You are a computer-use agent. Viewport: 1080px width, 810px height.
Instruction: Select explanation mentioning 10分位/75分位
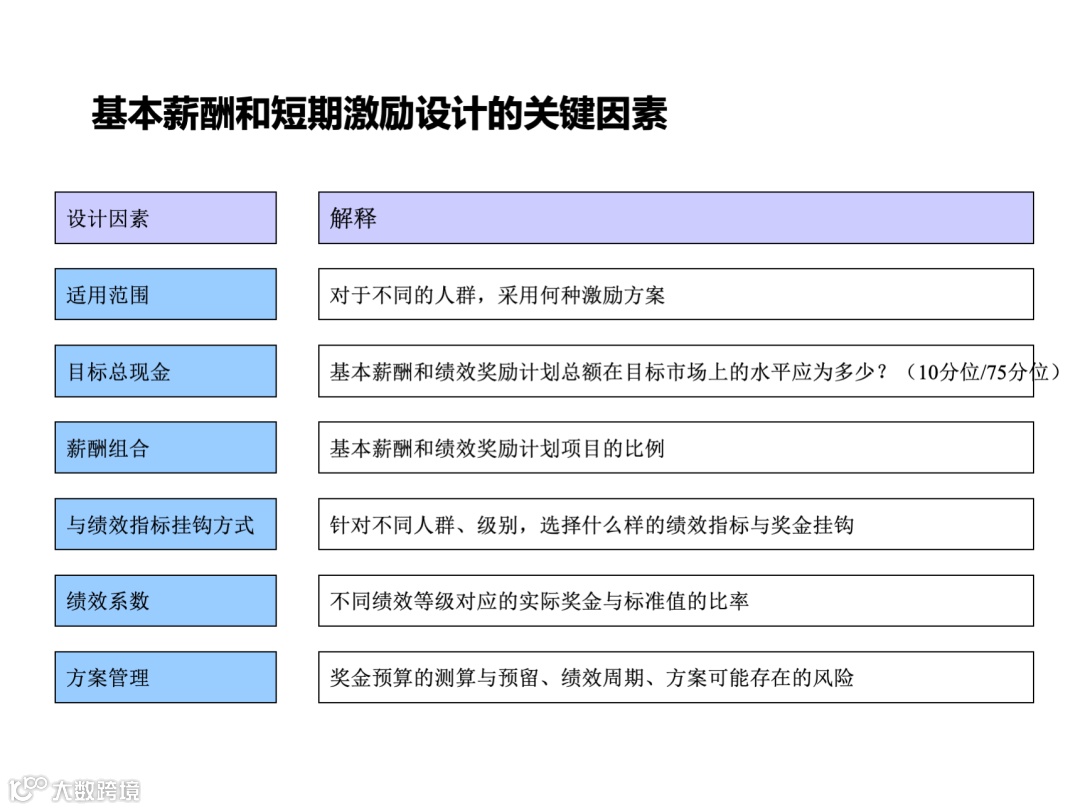point(695,372)
